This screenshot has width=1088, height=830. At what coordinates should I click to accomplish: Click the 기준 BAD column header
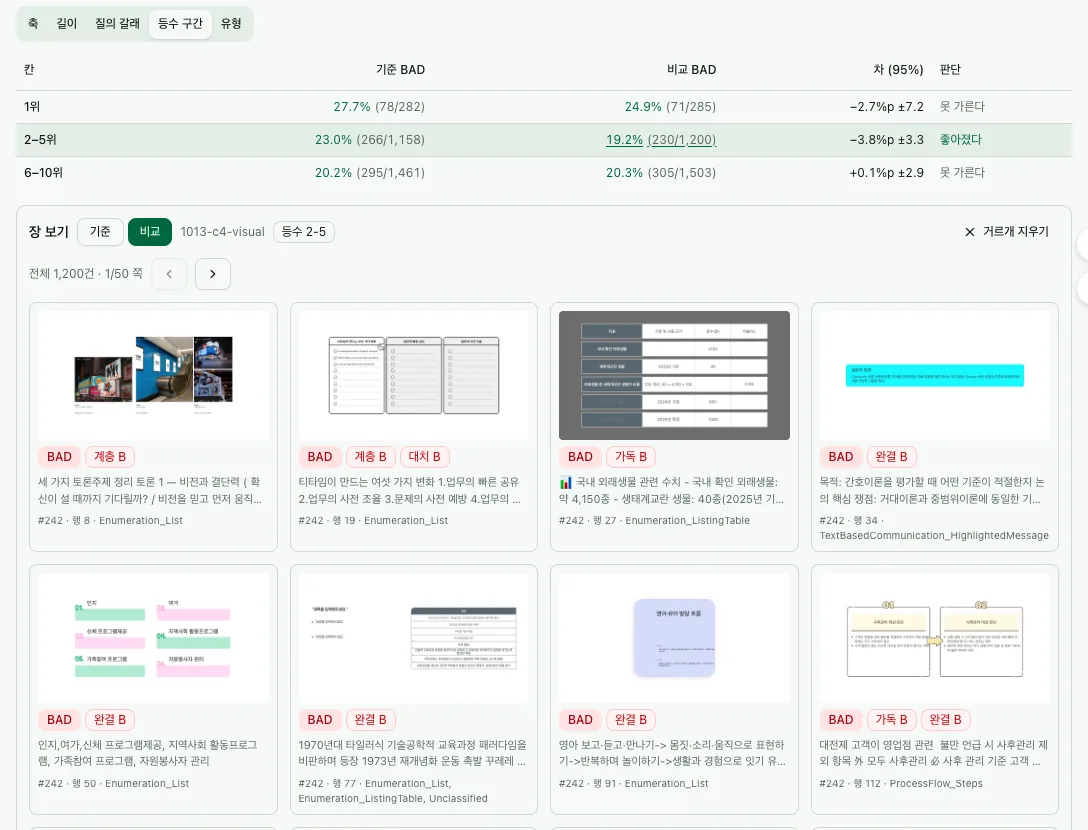(x=400, y=69)
